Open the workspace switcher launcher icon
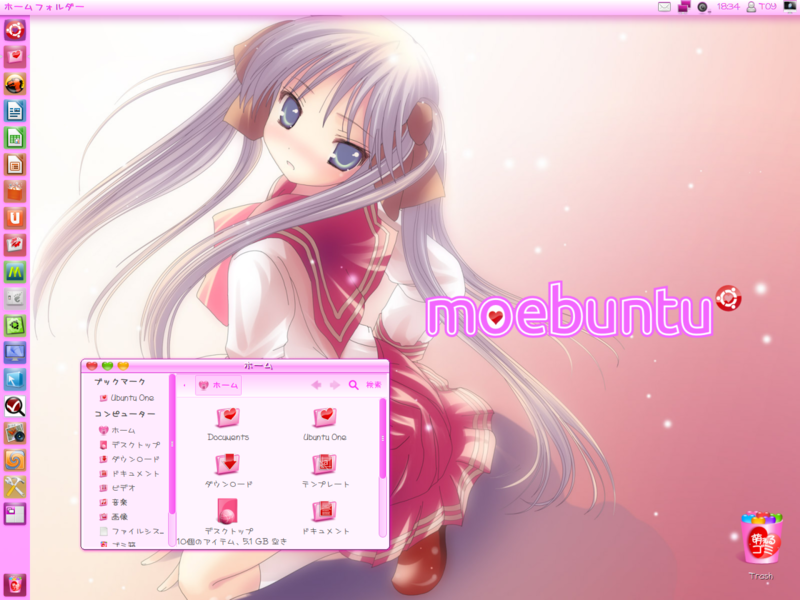The image size is (800, 600). coord(15,514)
